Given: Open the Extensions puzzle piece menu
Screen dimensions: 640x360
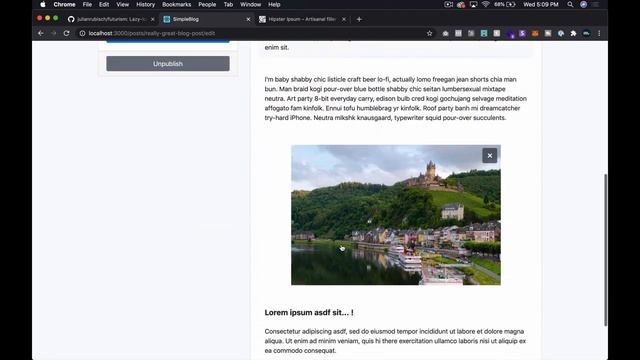Looking at the screenshot, I should click(573, 33).
